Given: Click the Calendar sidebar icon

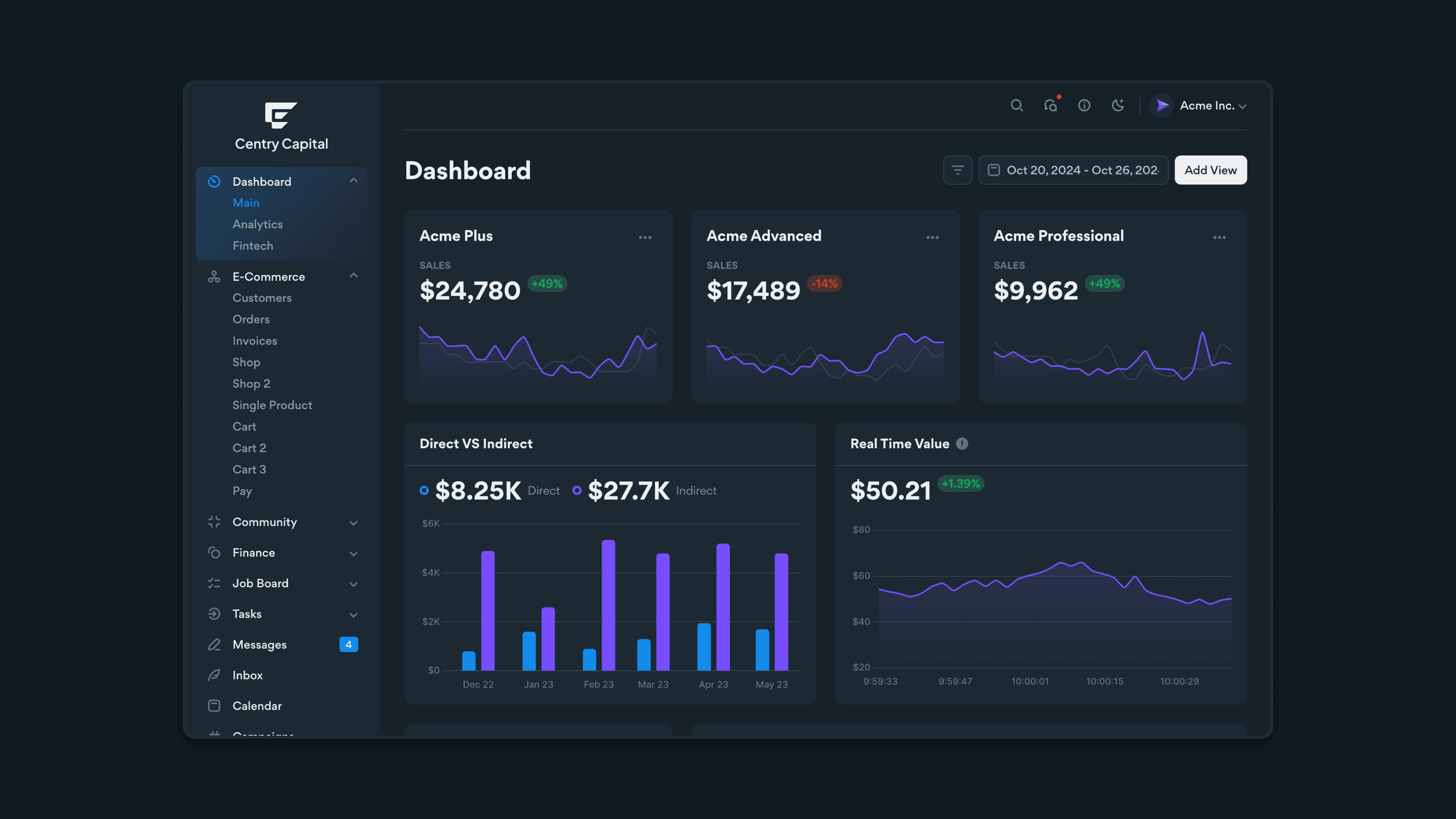Looking at the screenshot, I should point(214,706).
